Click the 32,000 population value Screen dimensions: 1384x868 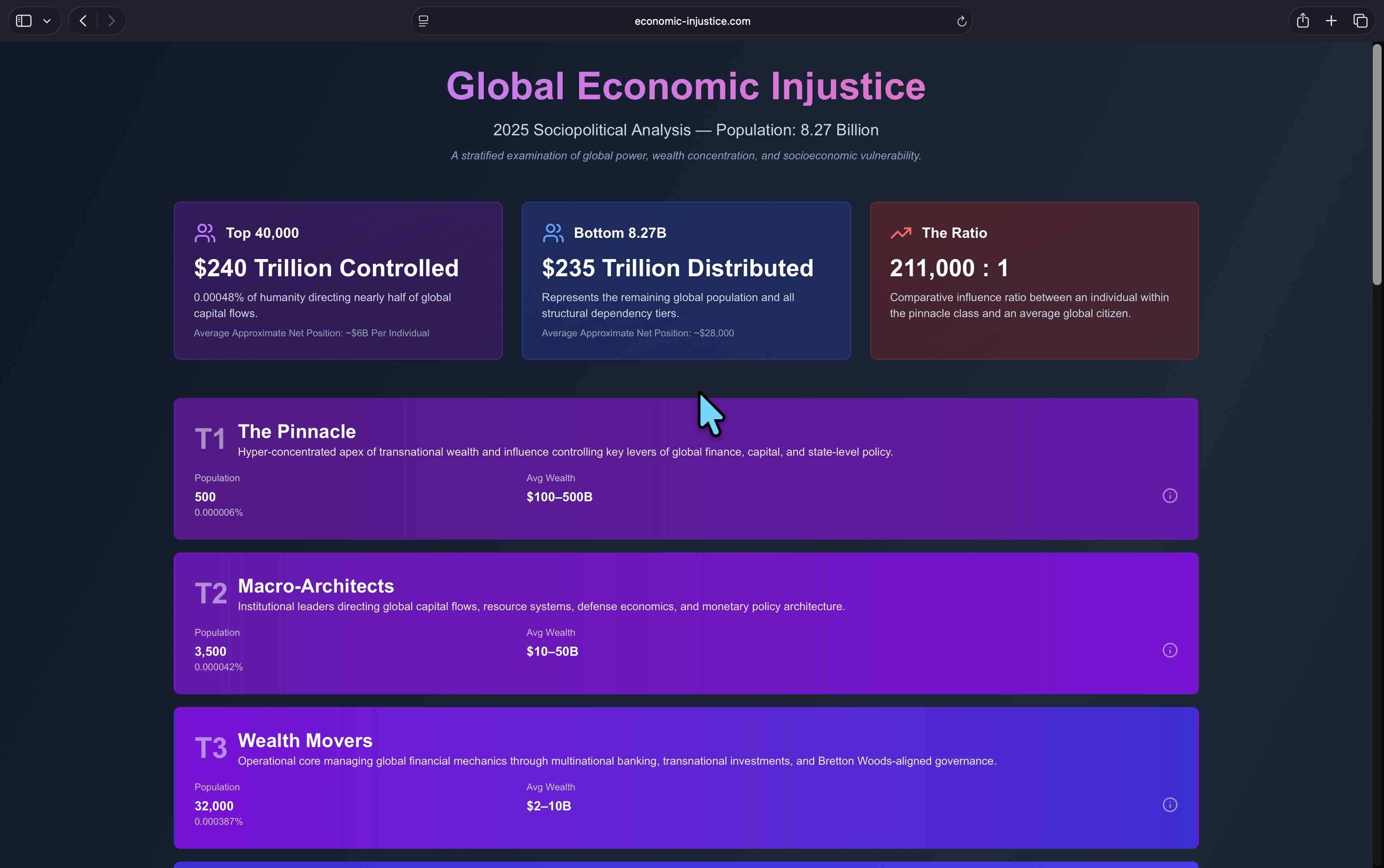click(x=214, y=806)
